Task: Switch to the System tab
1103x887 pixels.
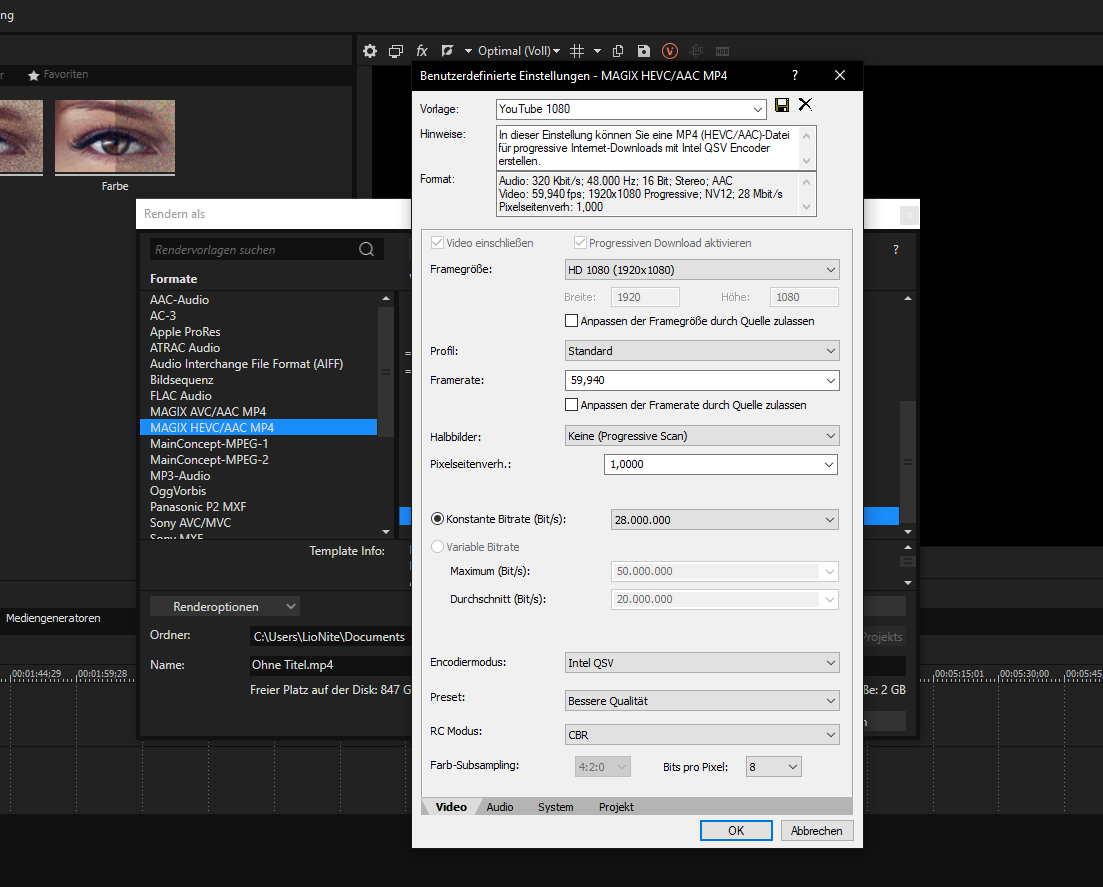Action: [x=556, y=807]
